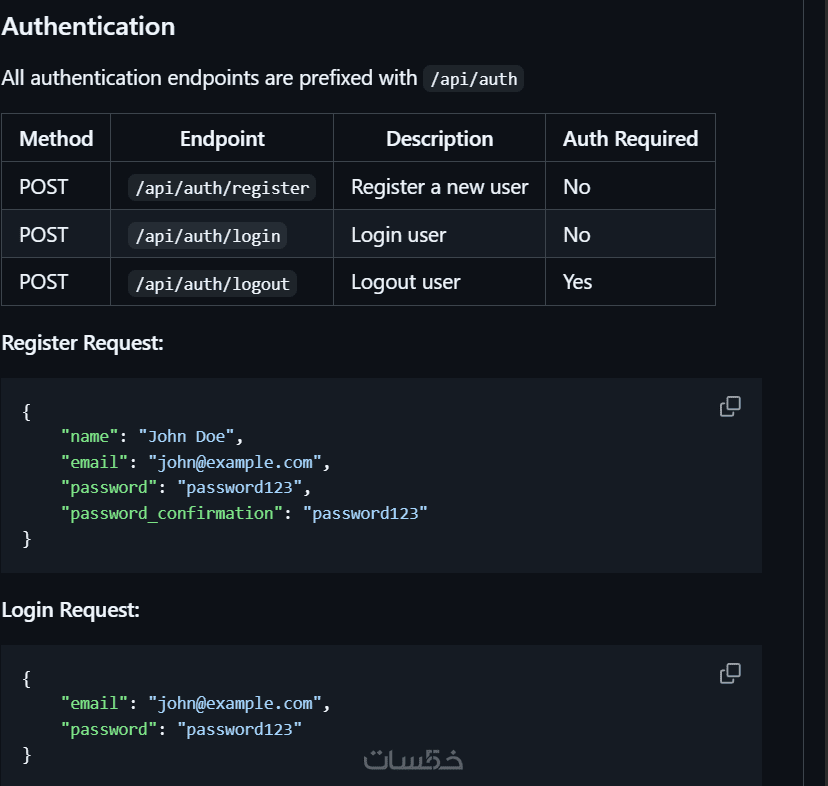Click the "John Doe" name value
The width and height of the screenshot is (828, 786).
(x=190, y=436)
